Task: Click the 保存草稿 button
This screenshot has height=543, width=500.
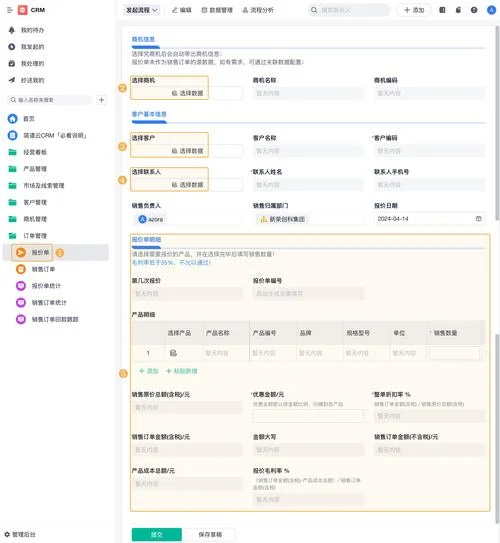Action: point(210,534)
